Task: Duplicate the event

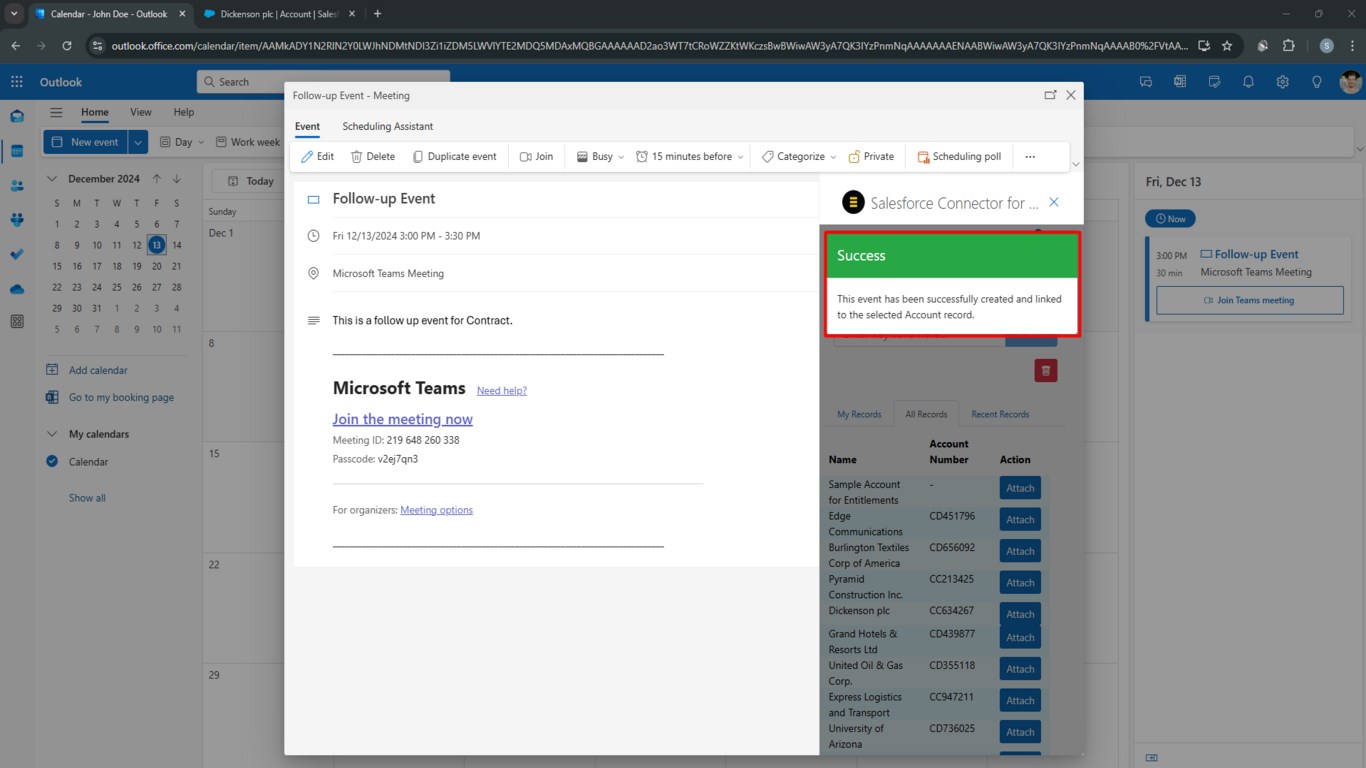Action: pos(455,156)
